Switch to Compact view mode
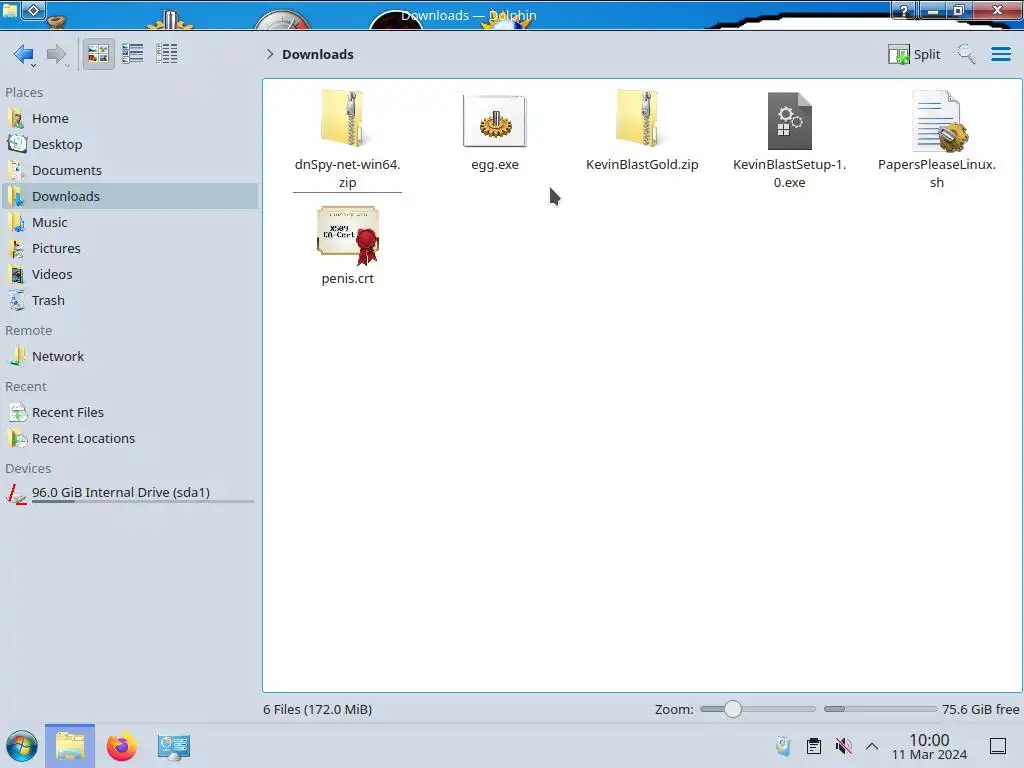This screenshot has width=1024, height=768. (133, 54)
